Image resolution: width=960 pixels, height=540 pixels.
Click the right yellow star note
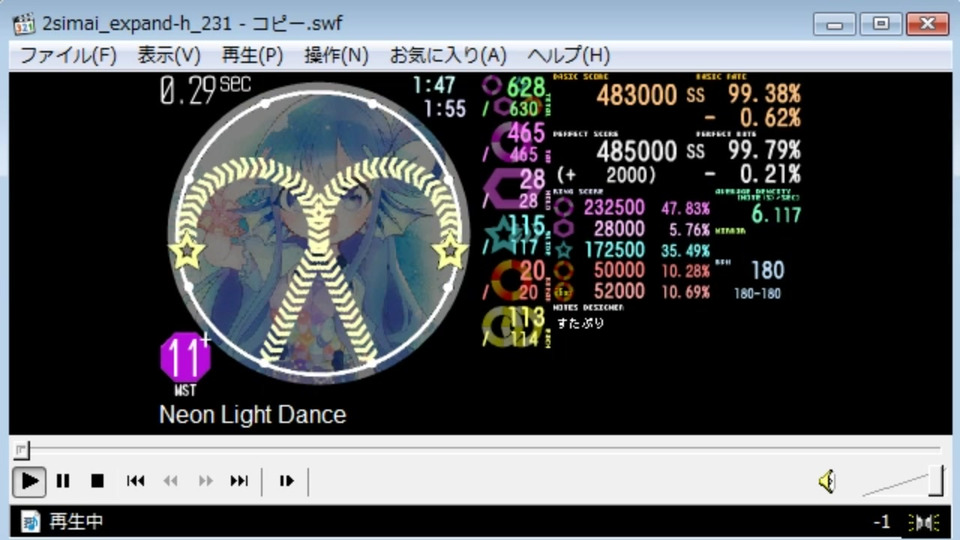pos(451,250)
